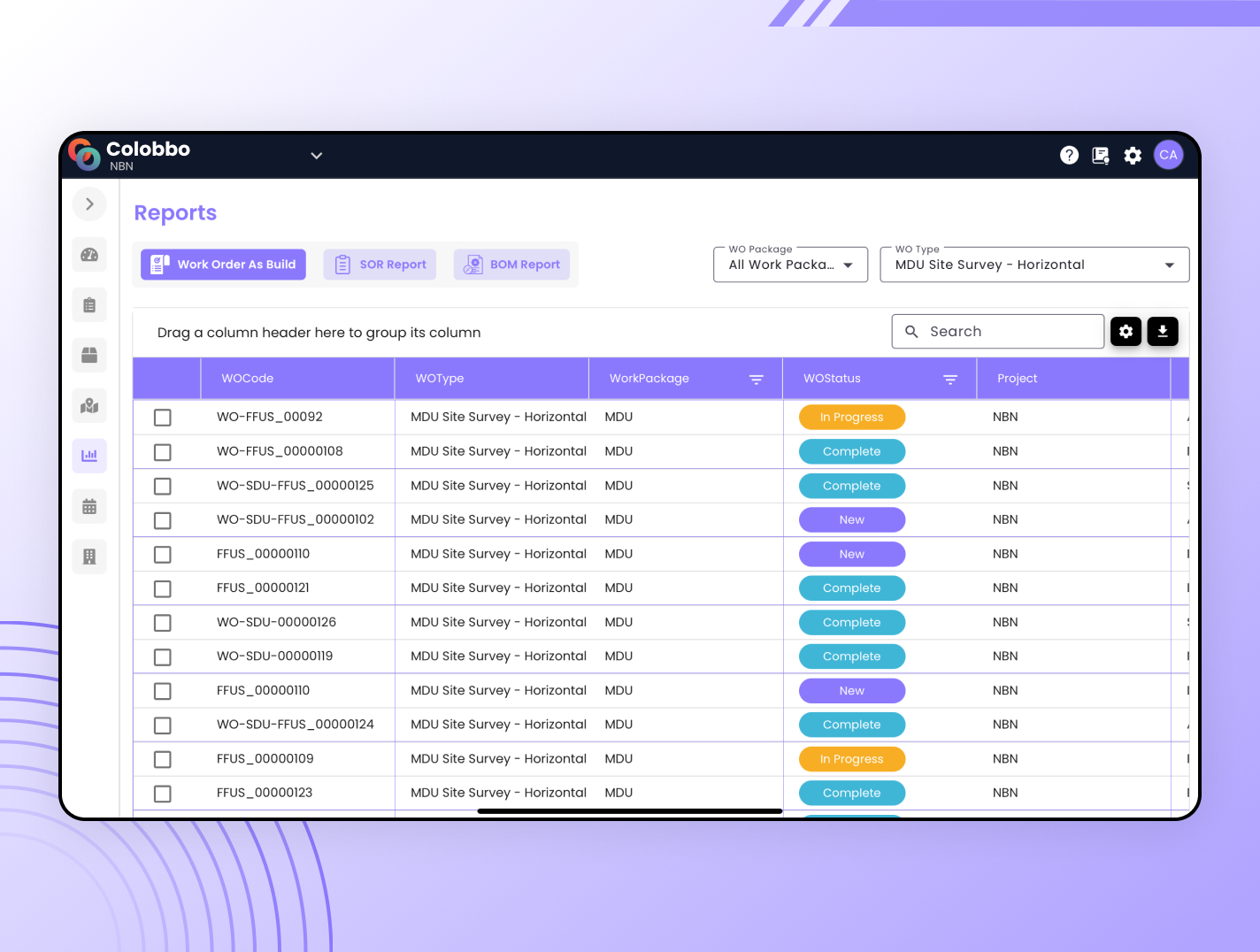Expand the chevron next to Colobbo
Viewport: 1260px width, 952px height.
coord(317,156)
